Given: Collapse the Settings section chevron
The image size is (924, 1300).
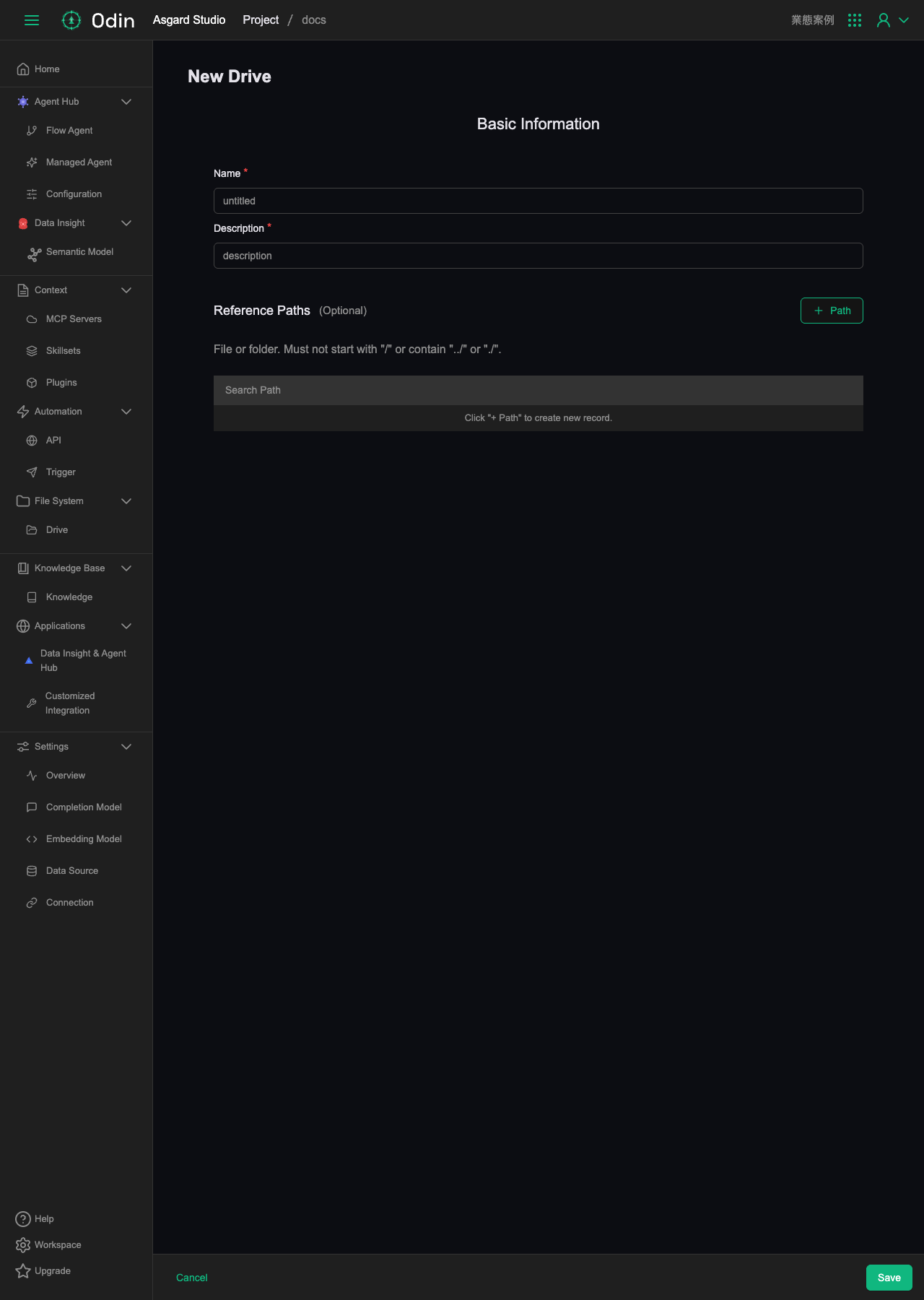Looking at the screenshot, I should coord(126,747).
